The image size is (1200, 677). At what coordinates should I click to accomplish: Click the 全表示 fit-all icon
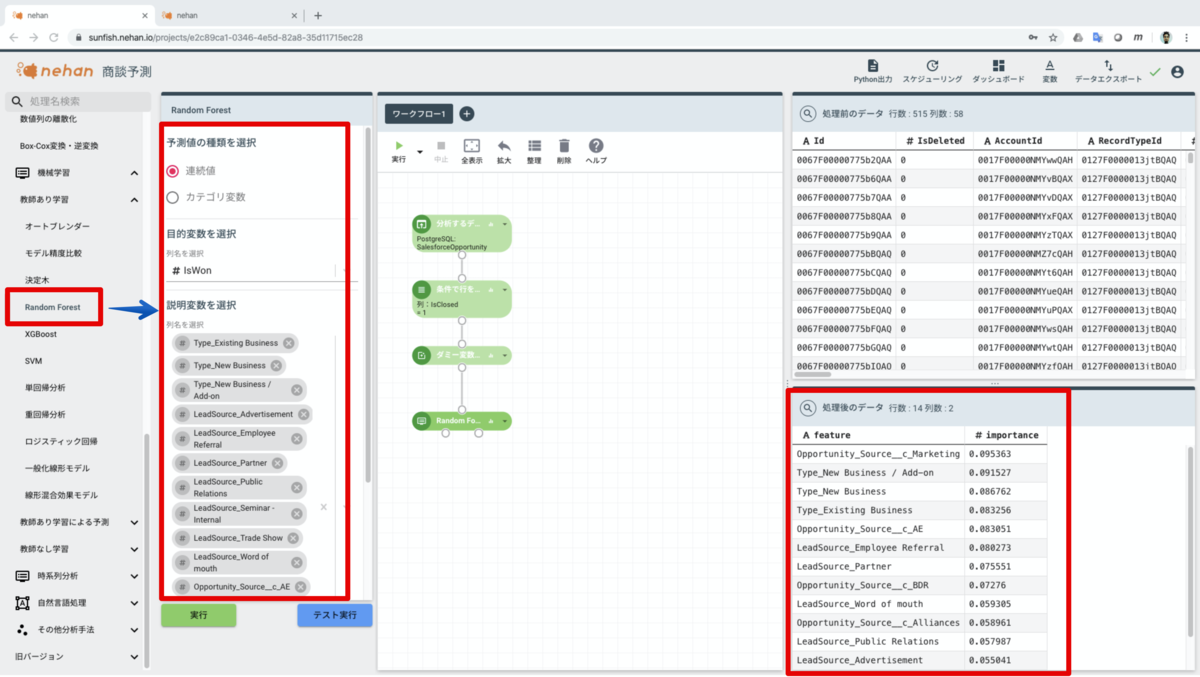point(472,146)
